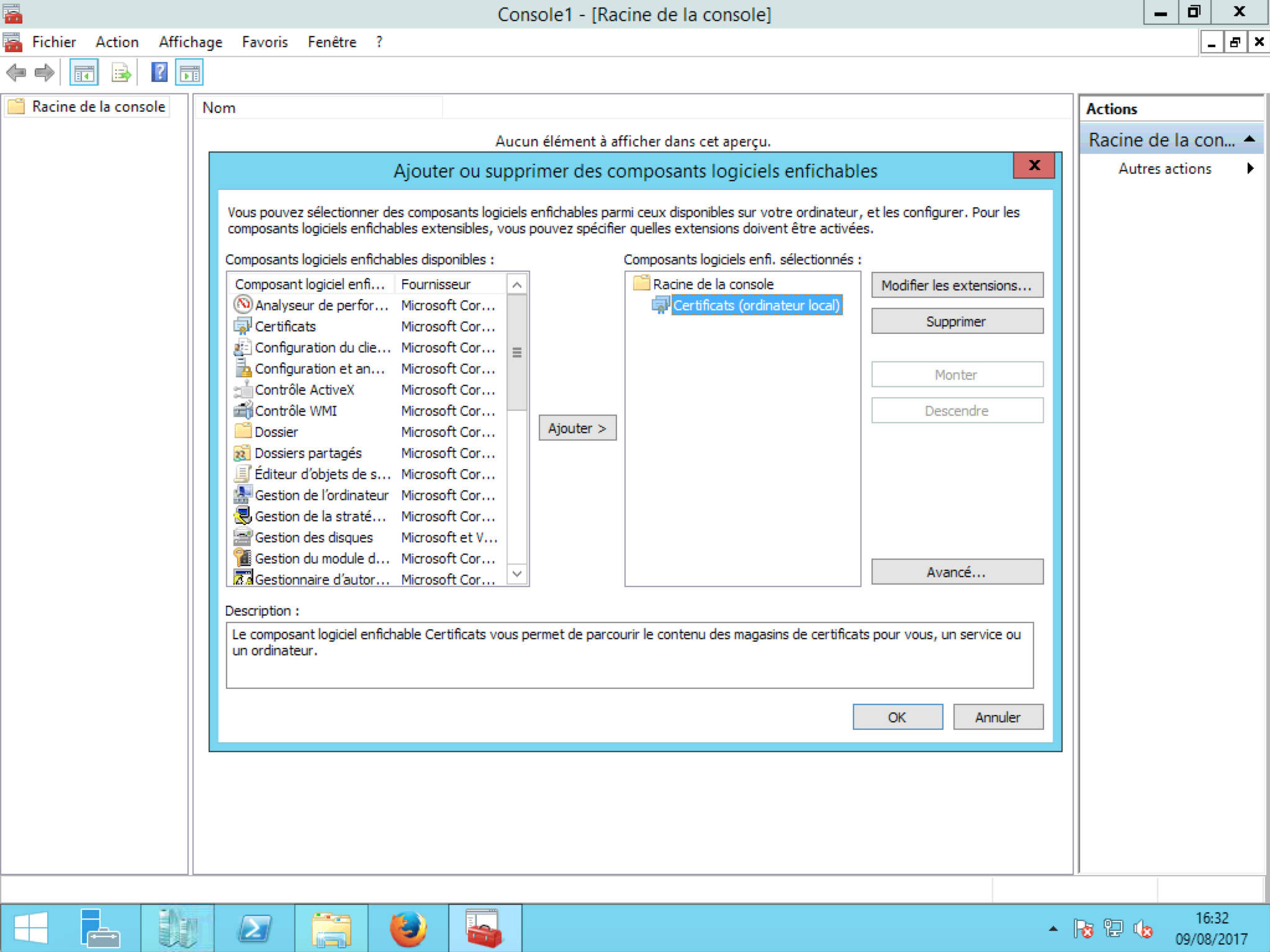Open Firefox from the taskbar
This screenshot has height=952, width=1270.
tap(408, 928)
